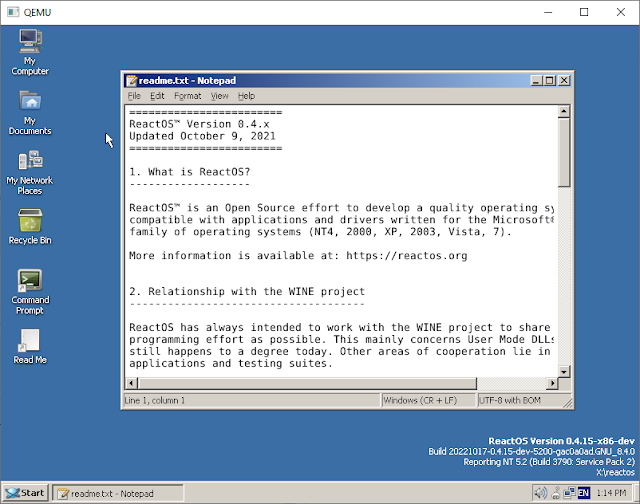Maximize the Notepad window

[550, 80]
